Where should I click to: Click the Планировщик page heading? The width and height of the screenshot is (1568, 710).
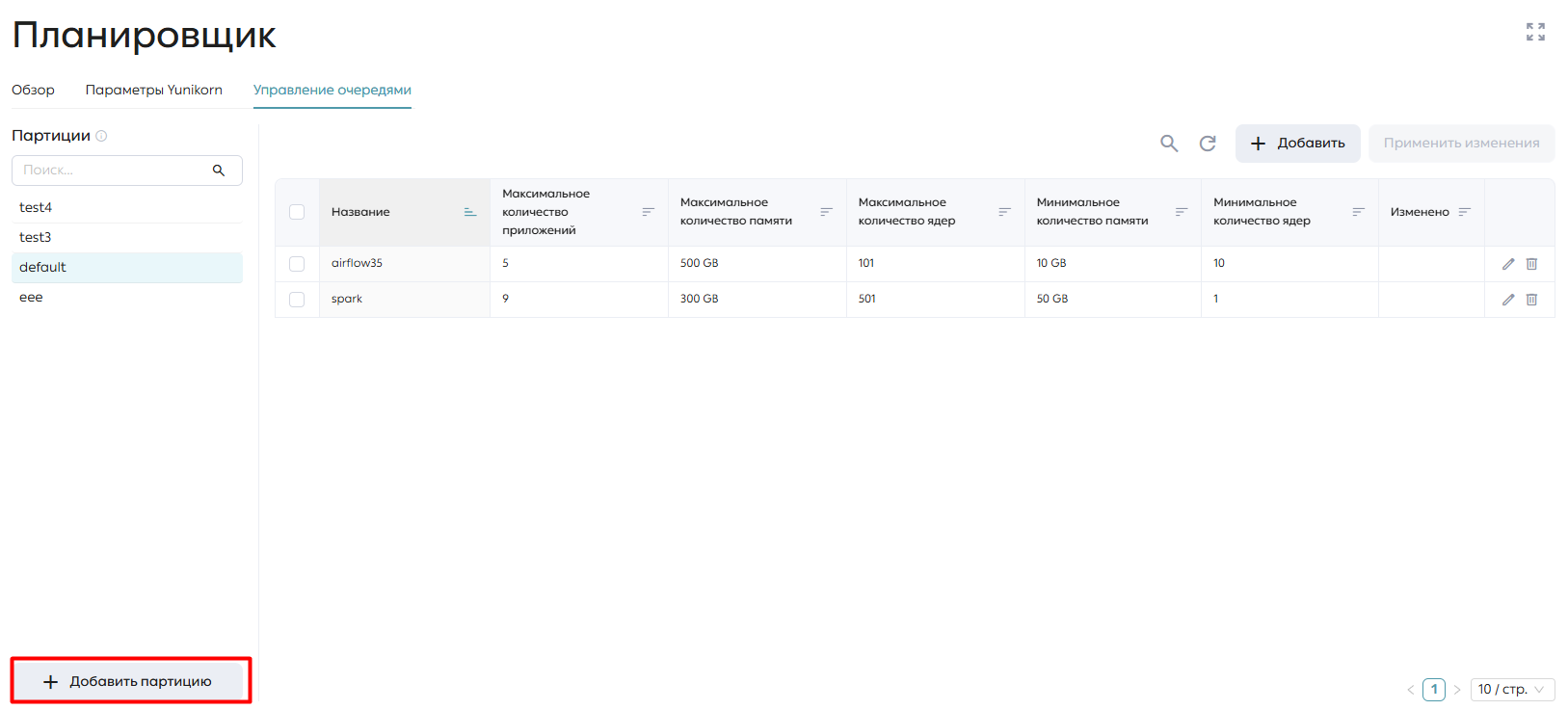(144, 36)
